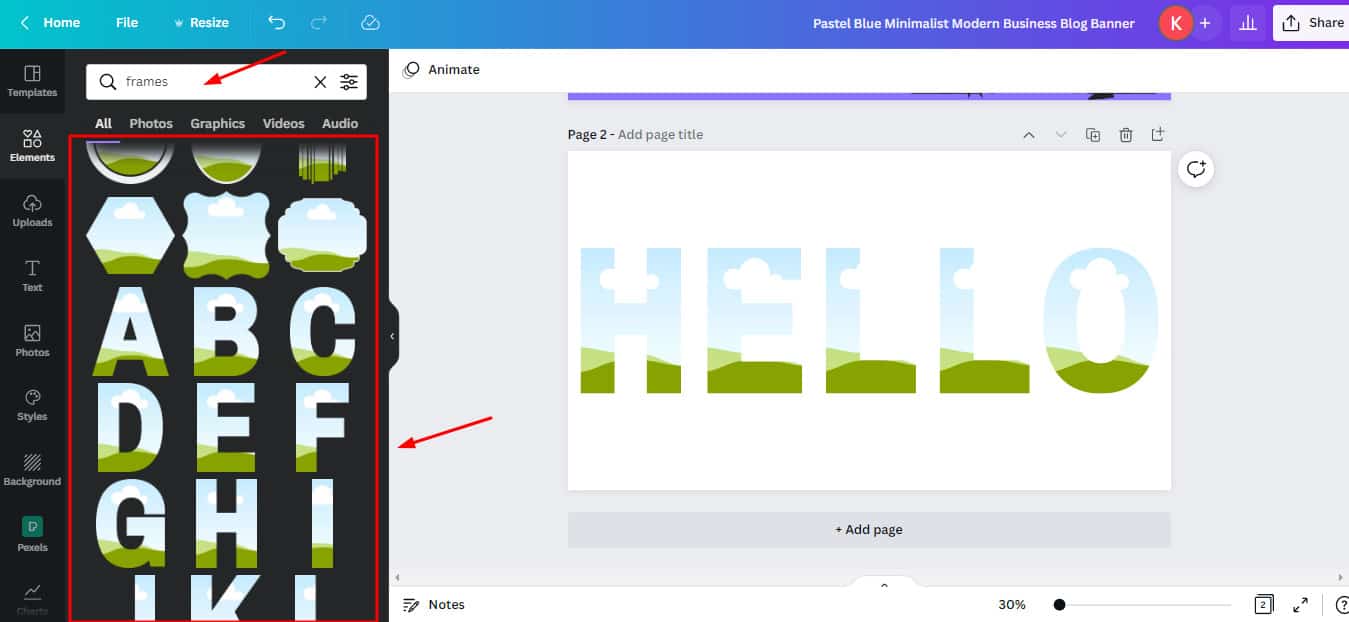Image resolution: width=1349 pixels, height=622 pixels.
Task: Move page up with chevron arrow
Action: tap(1028, 135)
